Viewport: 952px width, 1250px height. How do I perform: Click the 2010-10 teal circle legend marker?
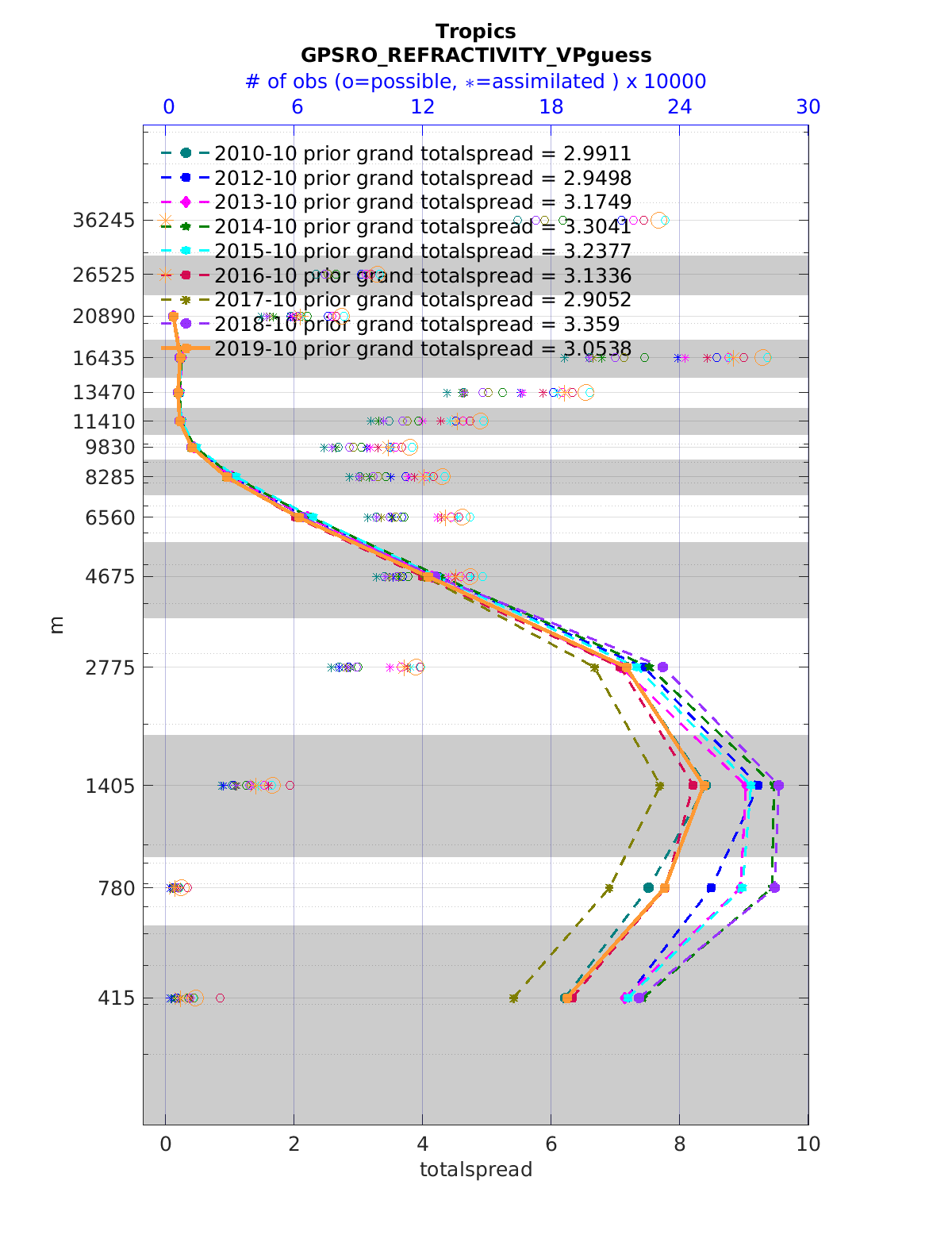(186, 153)
